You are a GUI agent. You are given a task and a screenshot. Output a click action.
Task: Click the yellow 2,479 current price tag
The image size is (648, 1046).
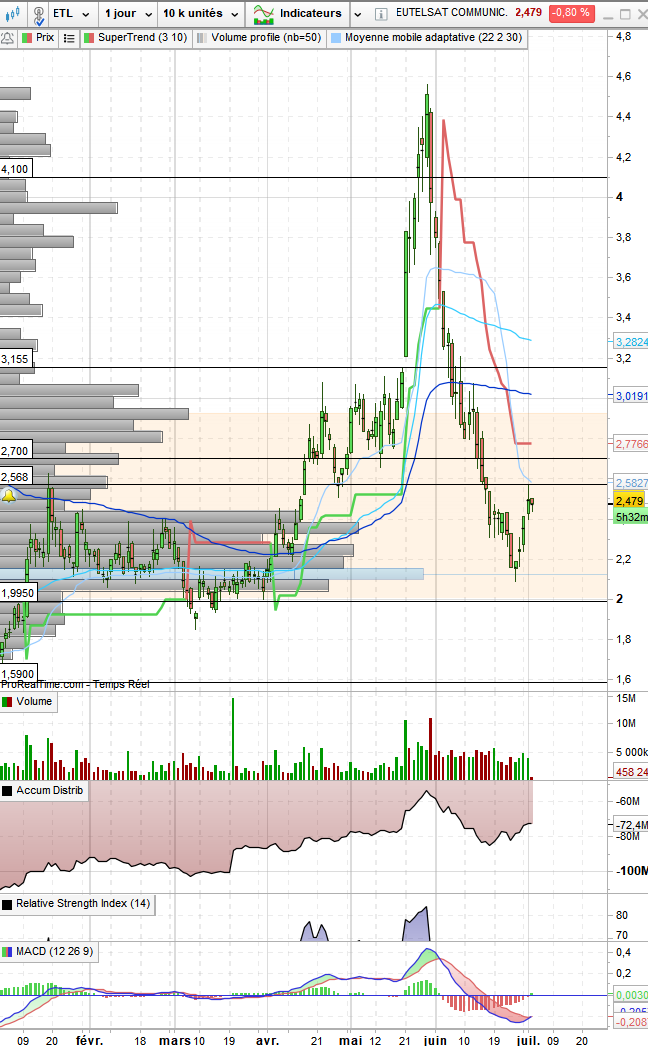tap(629, 501)
